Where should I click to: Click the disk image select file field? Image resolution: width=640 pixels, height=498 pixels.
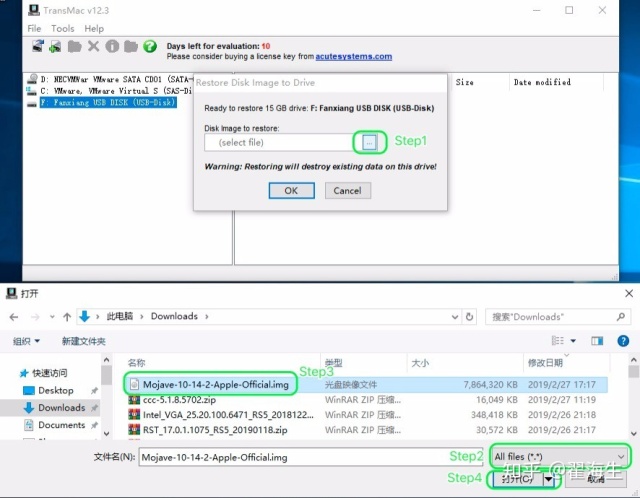(279, 142)
